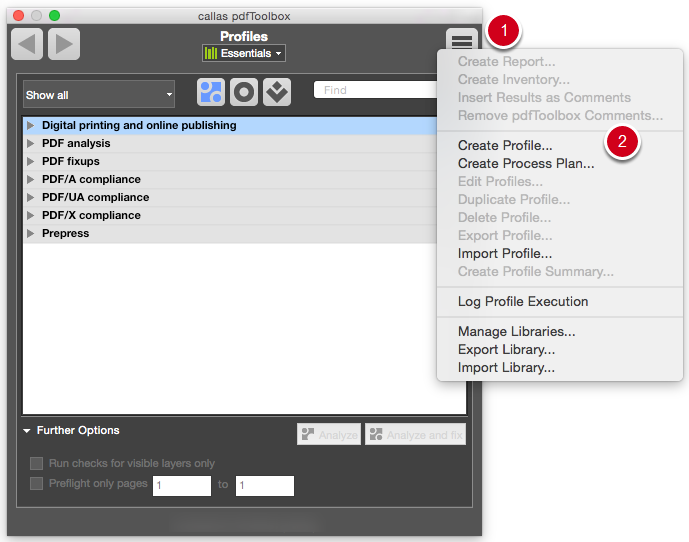
Task: Enable Run checks for visible layers only
Action: click(x=36, y=463)
